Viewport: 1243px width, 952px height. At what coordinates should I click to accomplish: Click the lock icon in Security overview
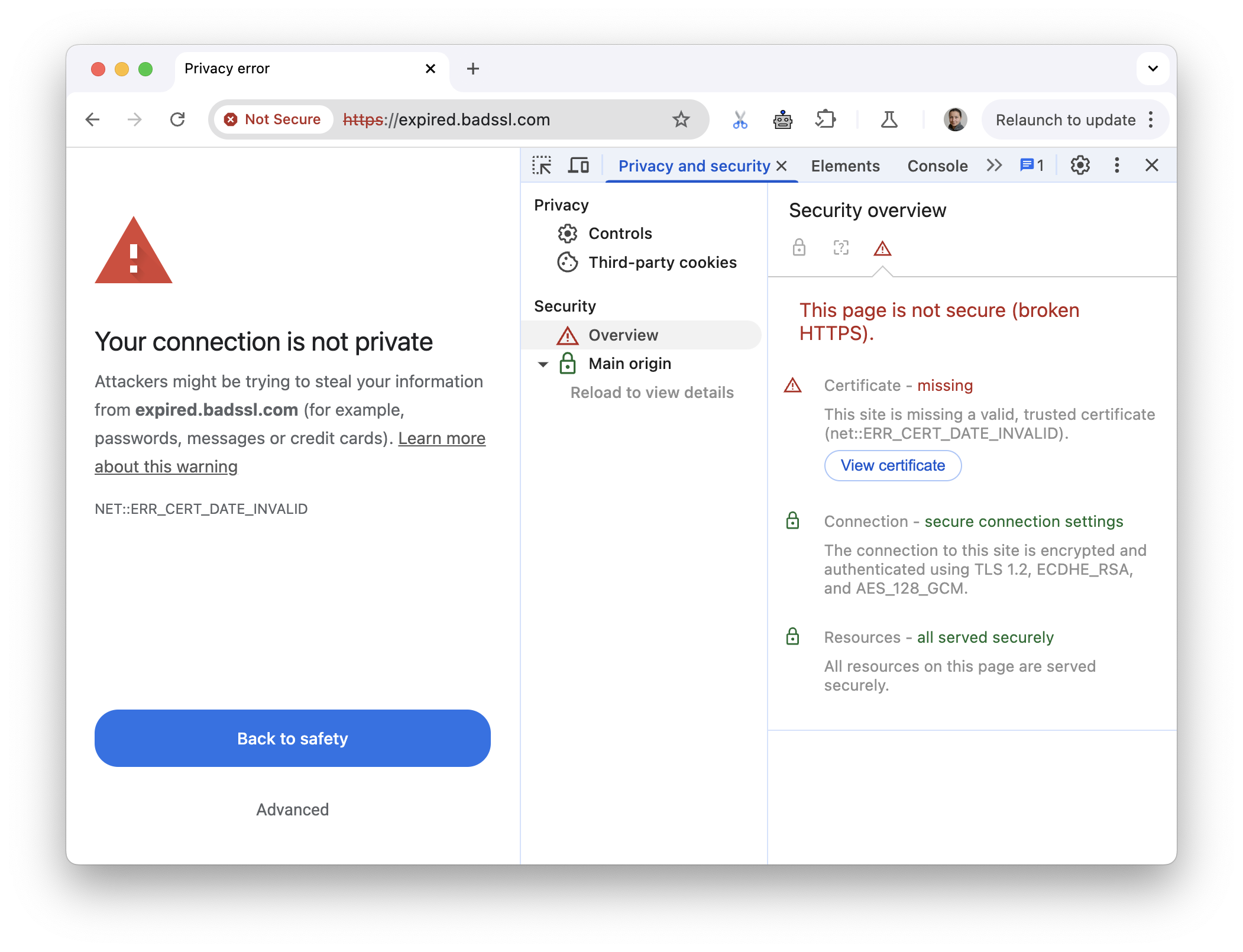[800, 248]
